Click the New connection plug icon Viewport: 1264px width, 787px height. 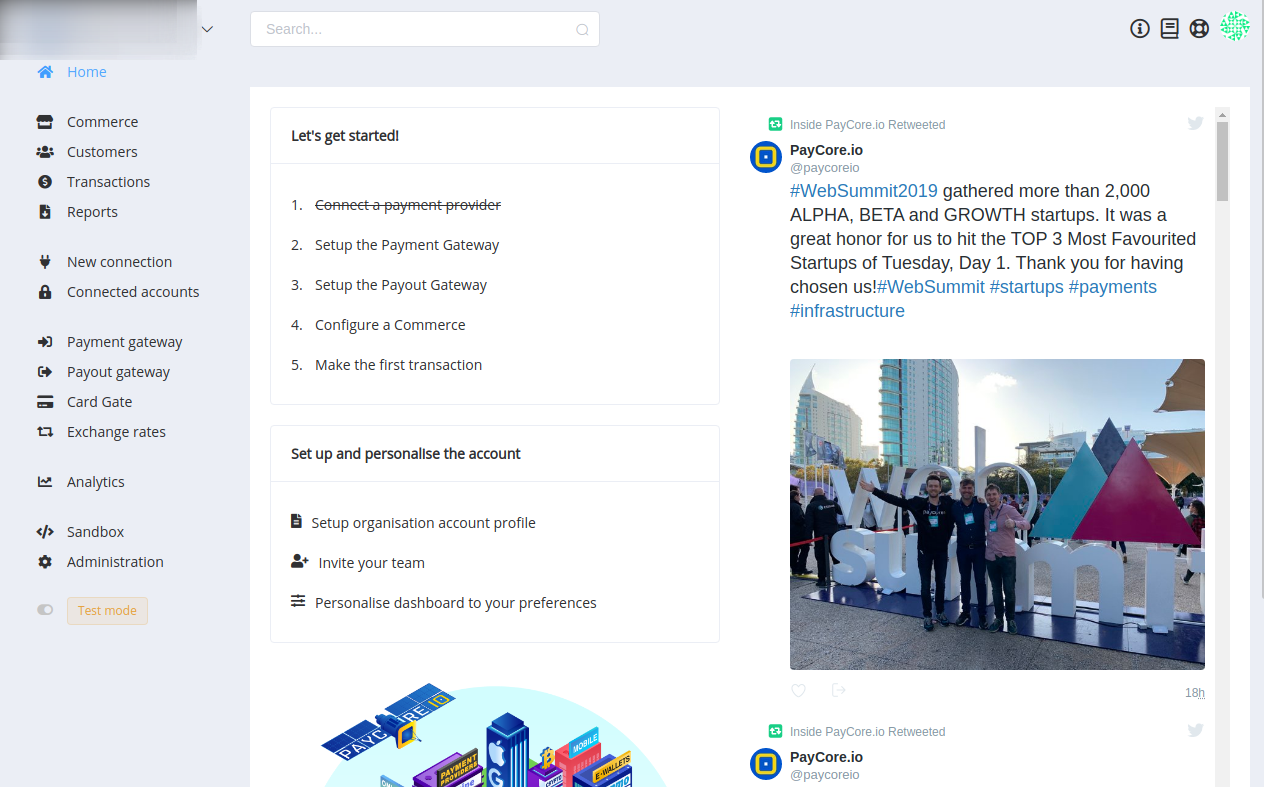[x=45, y=262]
